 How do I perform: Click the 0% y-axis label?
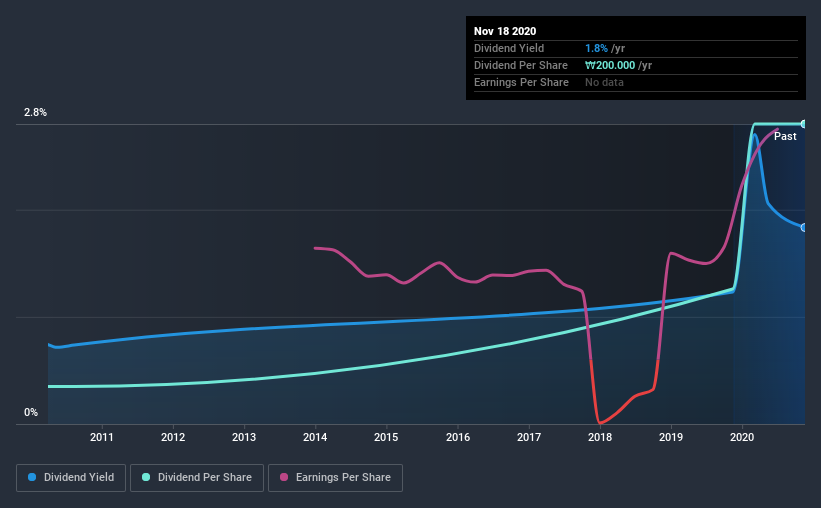(31, 413)
